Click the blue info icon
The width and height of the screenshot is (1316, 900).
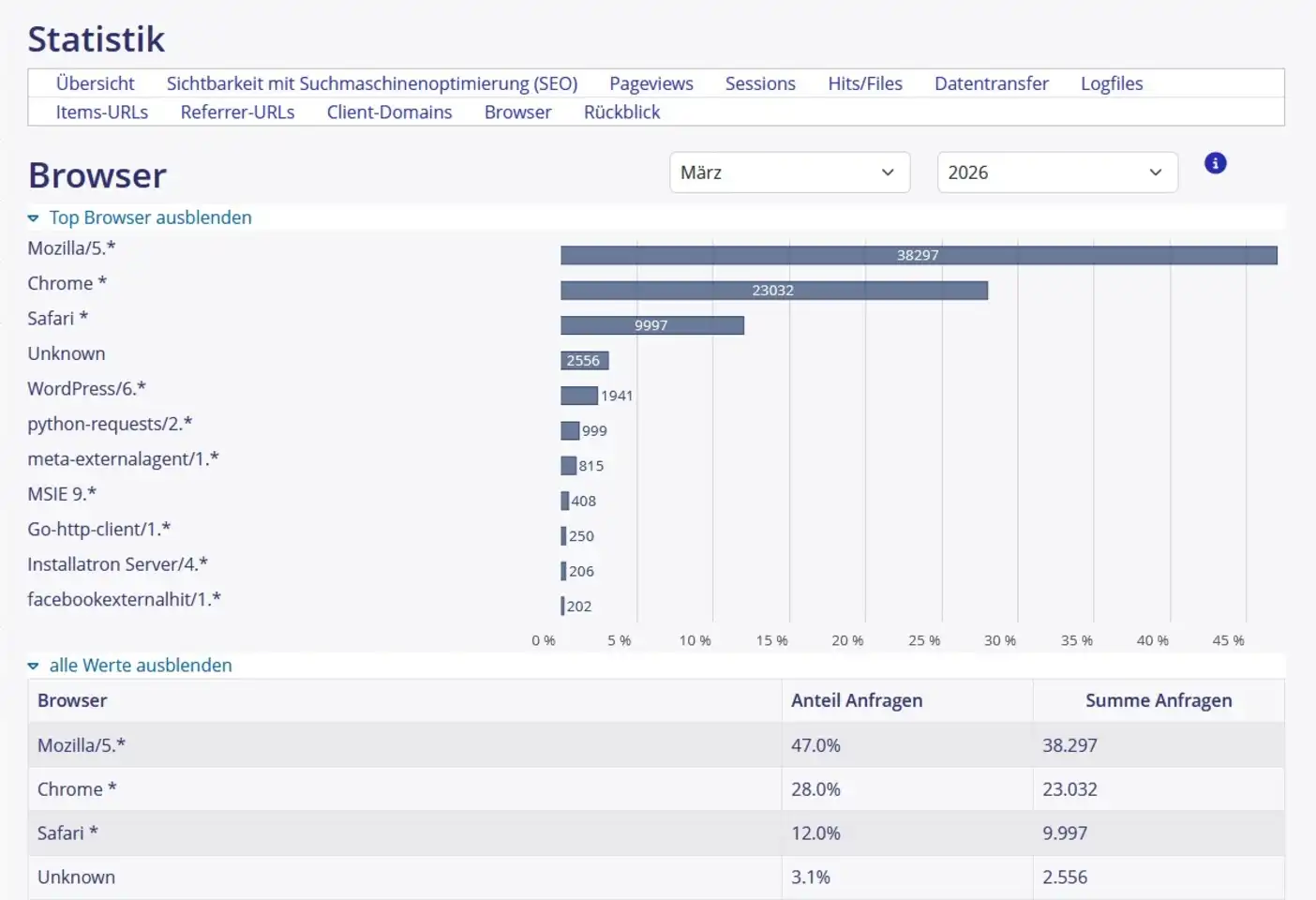[x=1215, y=163]
